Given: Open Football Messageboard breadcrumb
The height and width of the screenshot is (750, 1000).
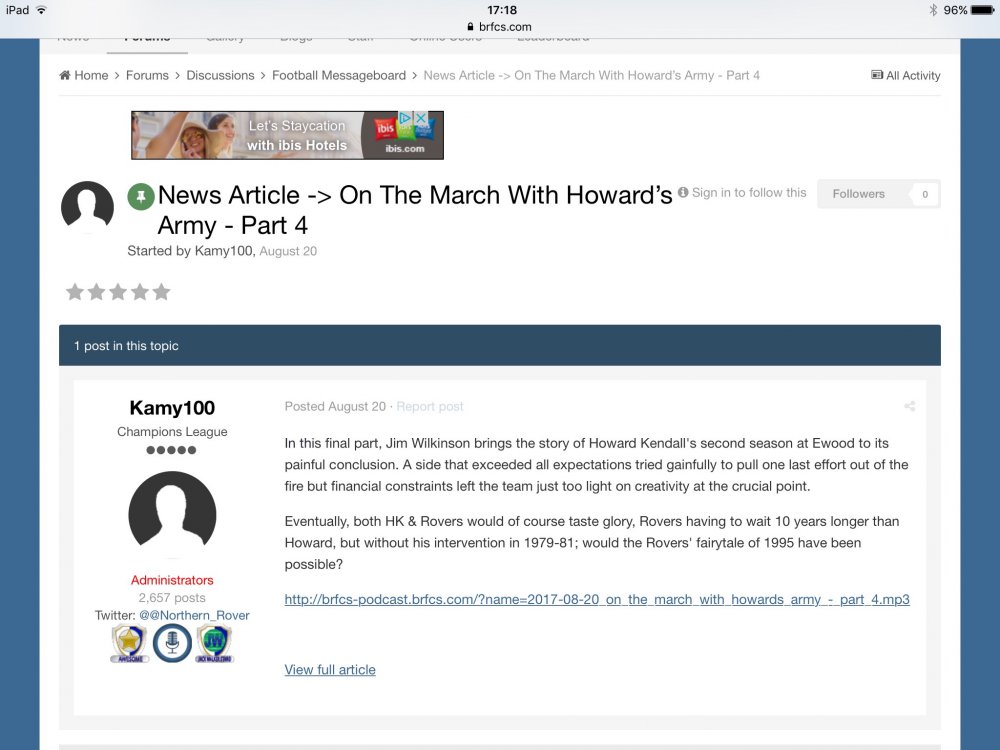Looking at the screenshot, I should [x=339, y=75].
